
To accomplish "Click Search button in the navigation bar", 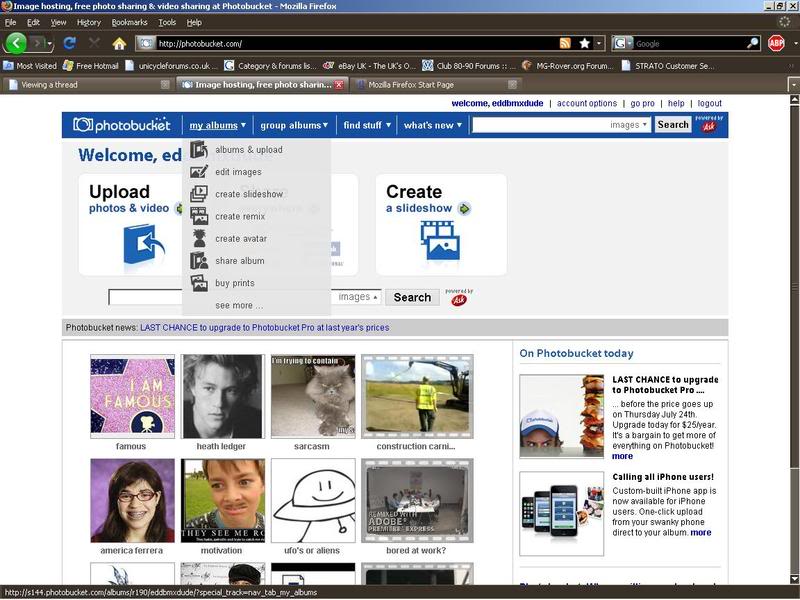I will [673, 124].
